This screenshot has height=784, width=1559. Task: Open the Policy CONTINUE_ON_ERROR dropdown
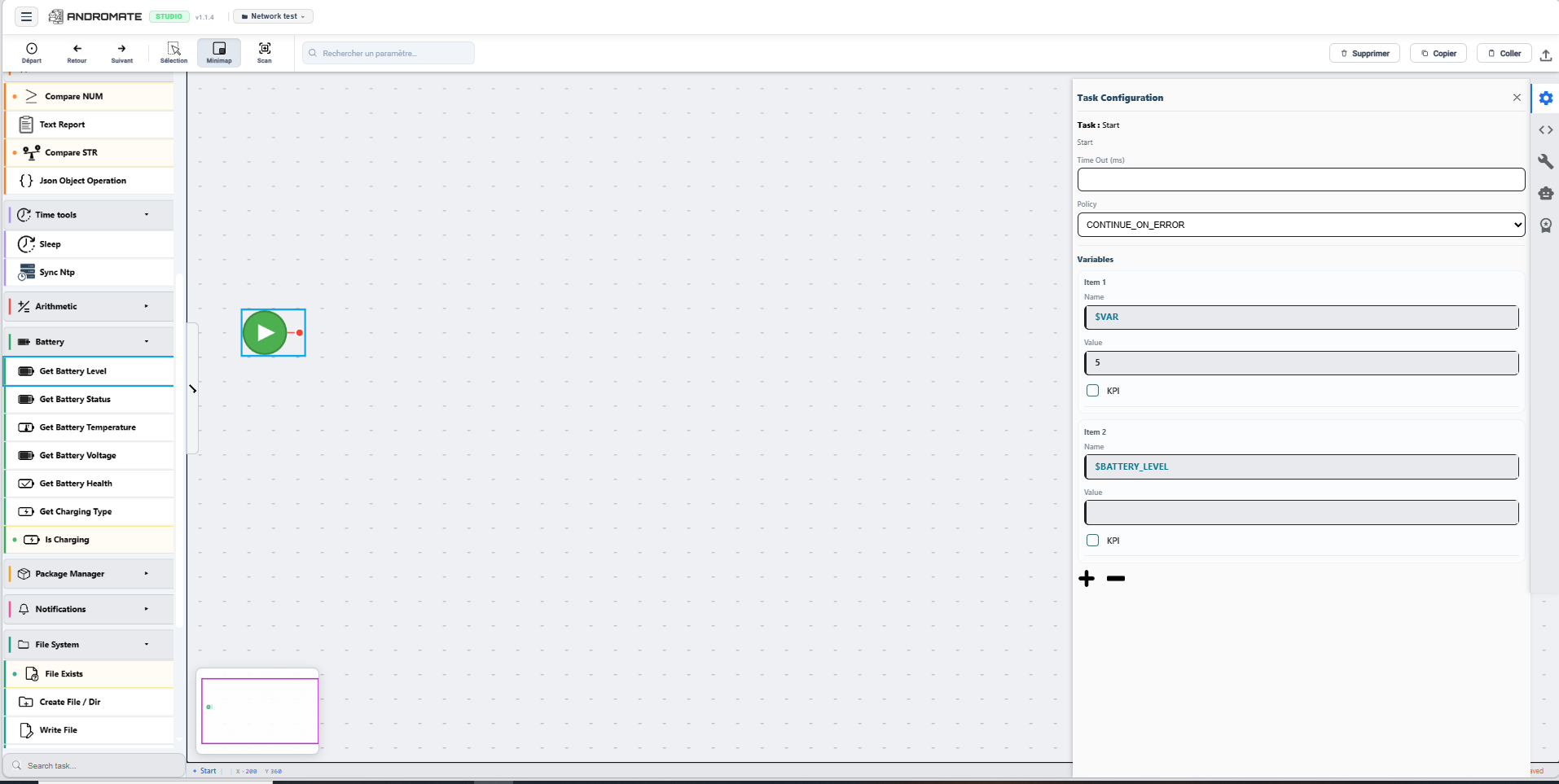[1301, 225]
